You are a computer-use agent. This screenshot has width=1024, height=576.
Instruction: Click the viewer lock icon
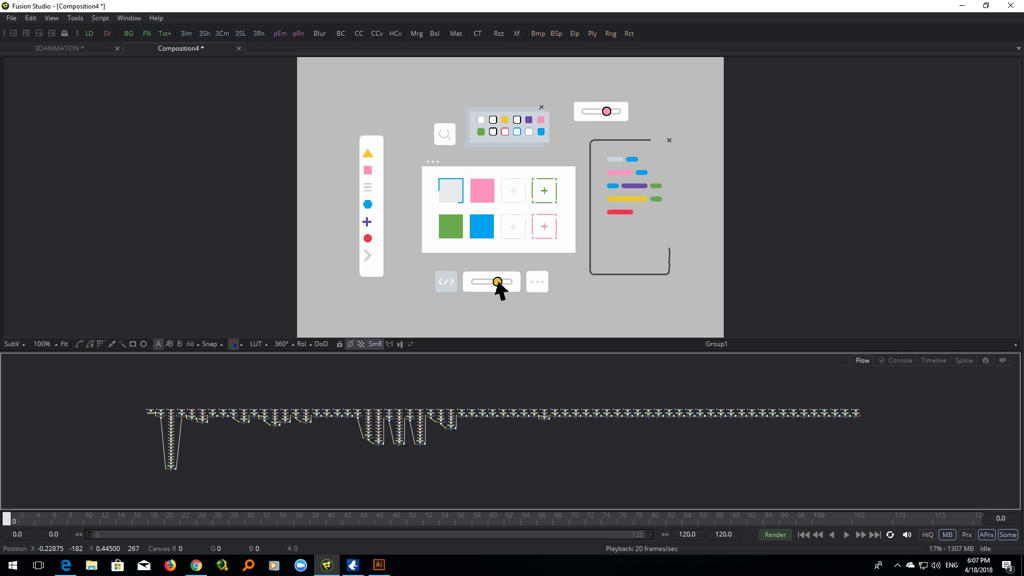coord(339,344)
